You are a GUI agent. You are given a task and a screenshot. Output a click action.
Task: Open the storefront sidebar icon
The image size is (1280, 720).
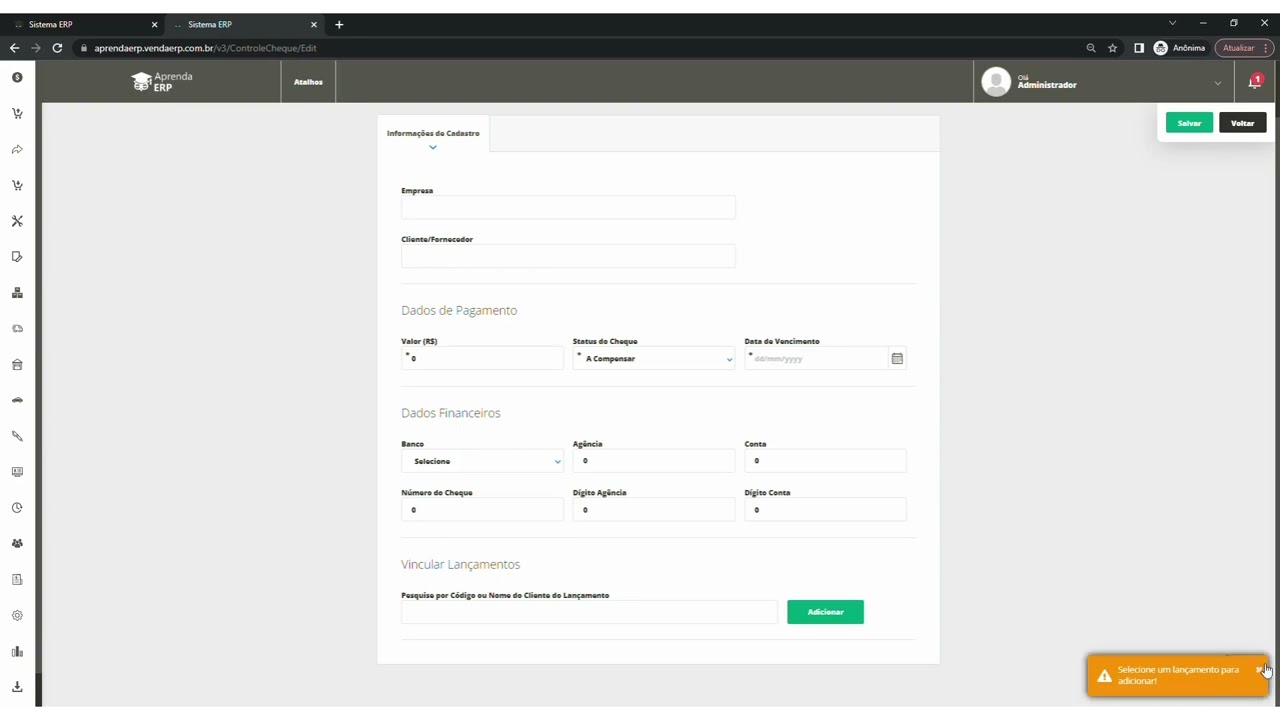pyautogui.click(x=17, y=364)
